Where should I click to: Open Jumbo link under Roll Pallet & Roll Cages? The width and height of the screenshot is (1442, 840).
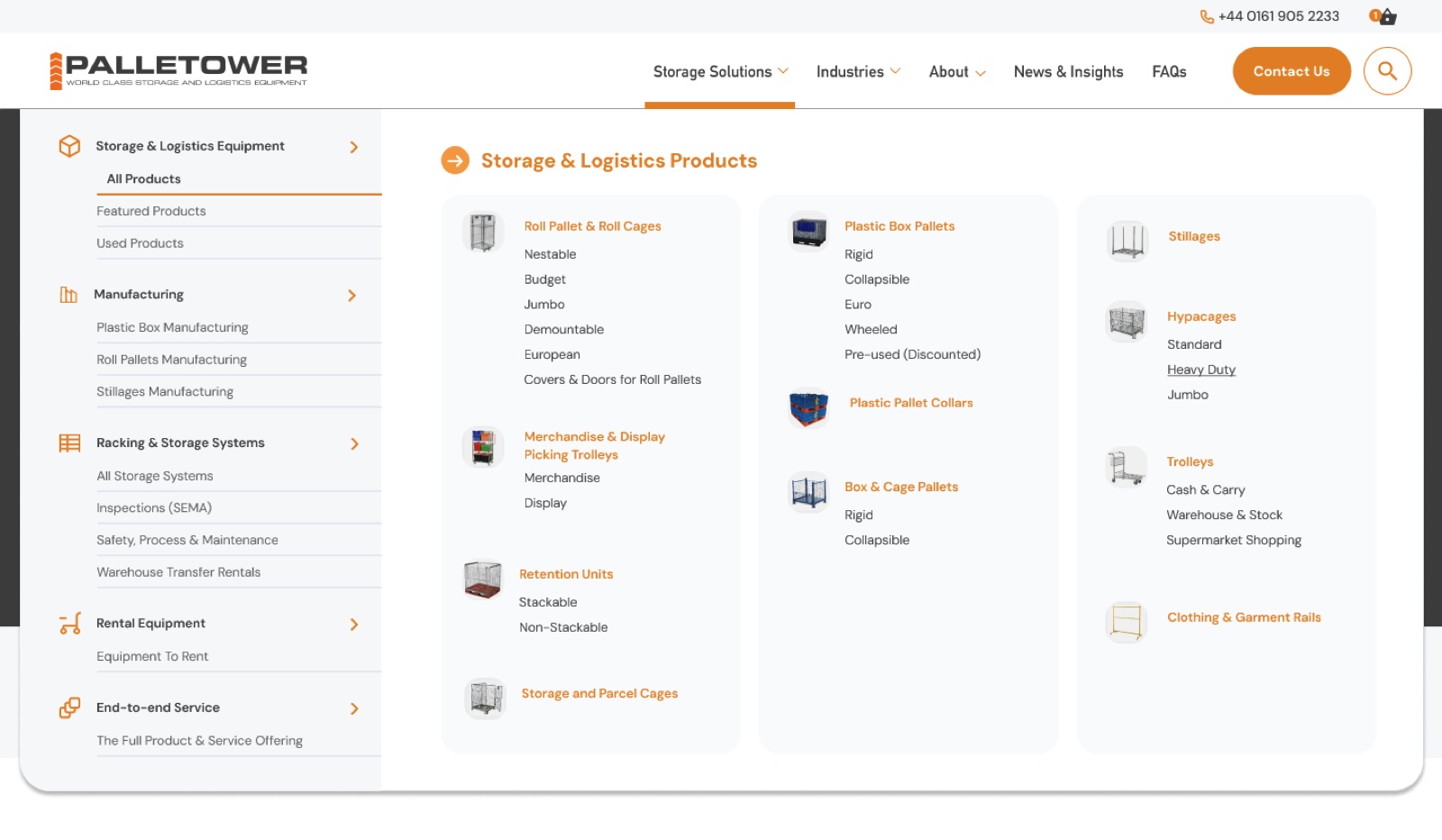[x=544, y=305]
